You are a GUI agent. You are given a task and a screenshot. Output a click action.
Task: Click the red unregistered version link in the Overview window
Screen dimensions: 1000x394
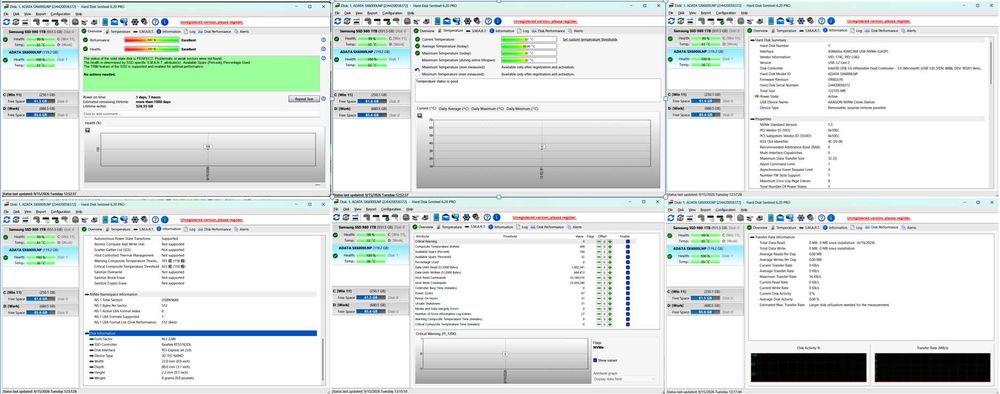[x=212, y=22]
